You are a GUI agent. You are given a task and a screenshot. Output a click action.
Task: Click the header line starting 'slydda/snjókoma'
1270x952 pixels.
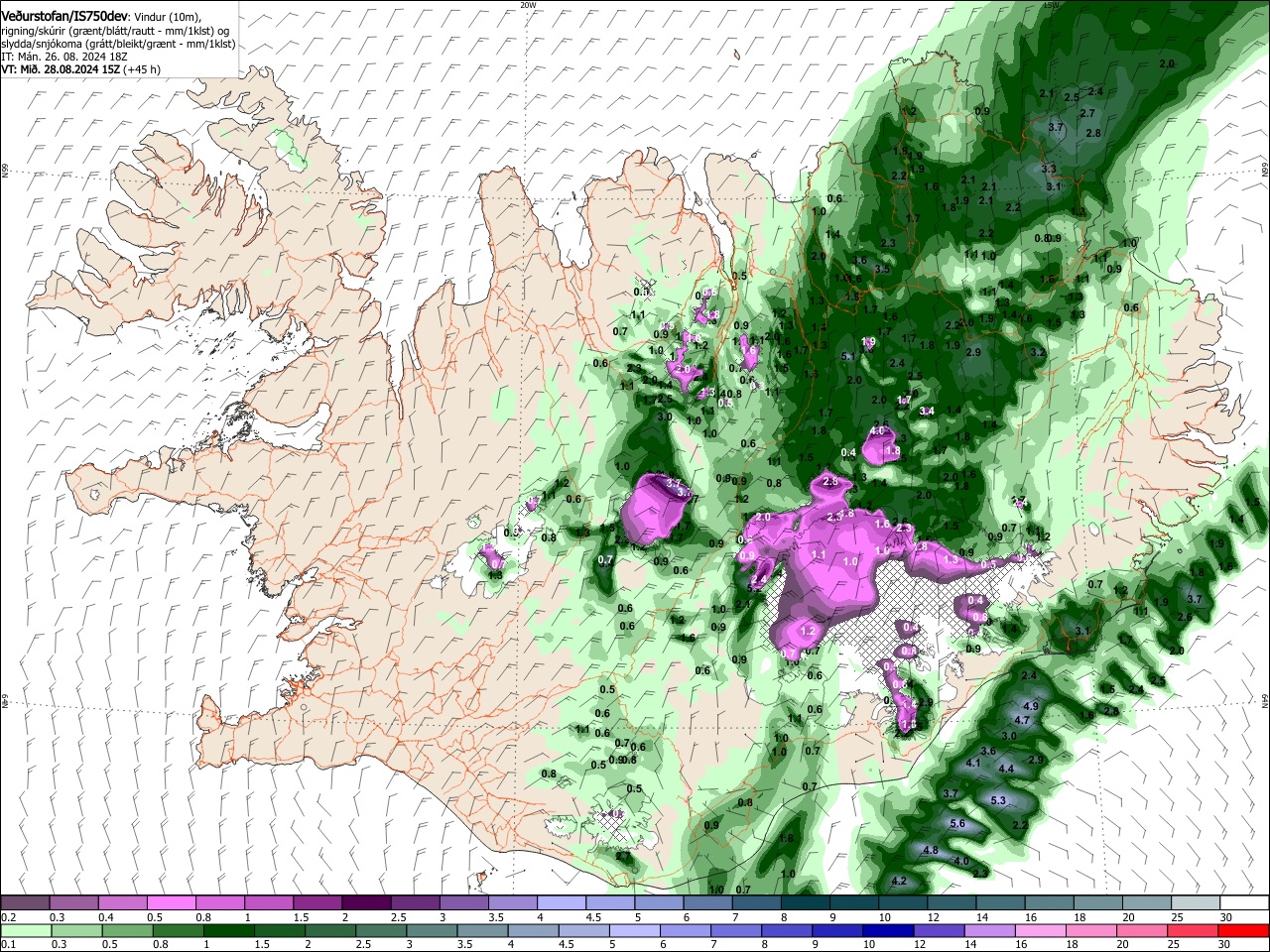click(118, 45)
